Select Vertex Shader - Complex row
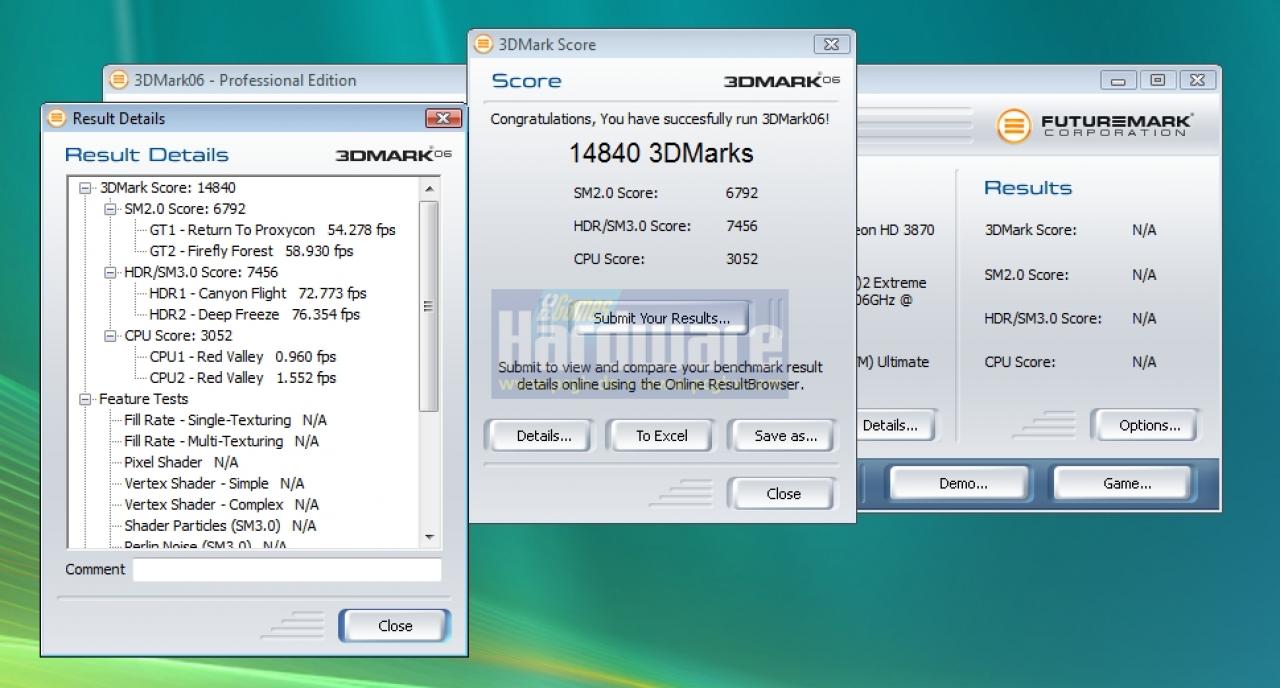This screenshot has width=1280, height=688. 221,504
